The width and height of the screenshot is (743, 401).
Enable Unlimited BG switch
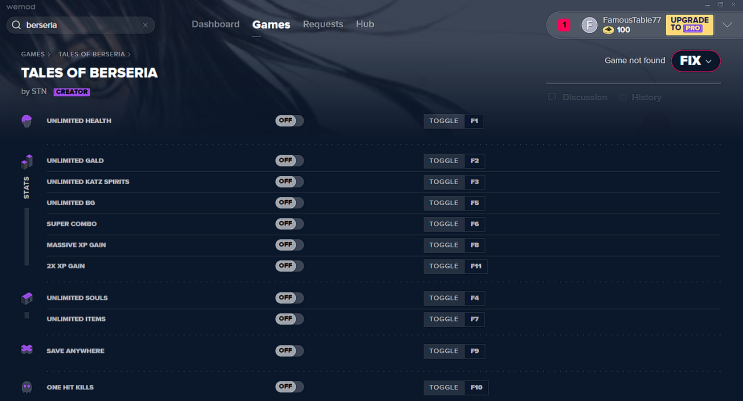[x=289, y=203]
